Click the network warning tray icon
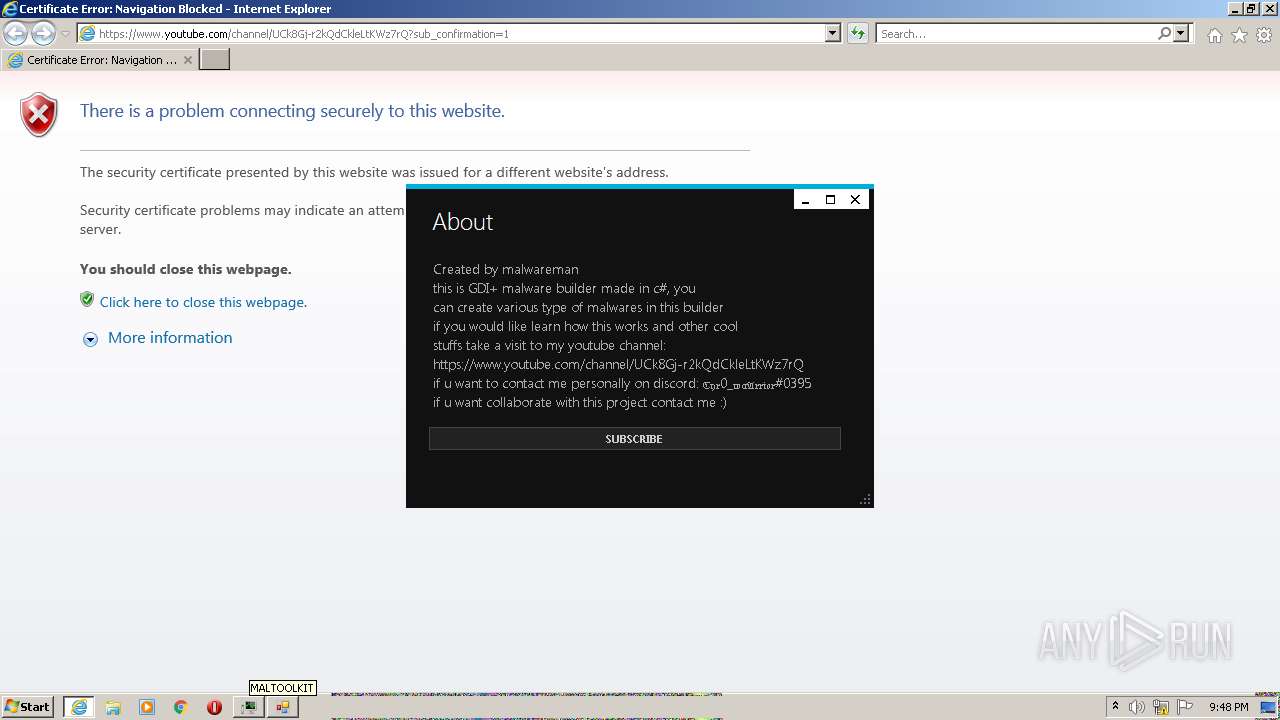Screen dimensions: 1280x720 (x=1161, y=707)
